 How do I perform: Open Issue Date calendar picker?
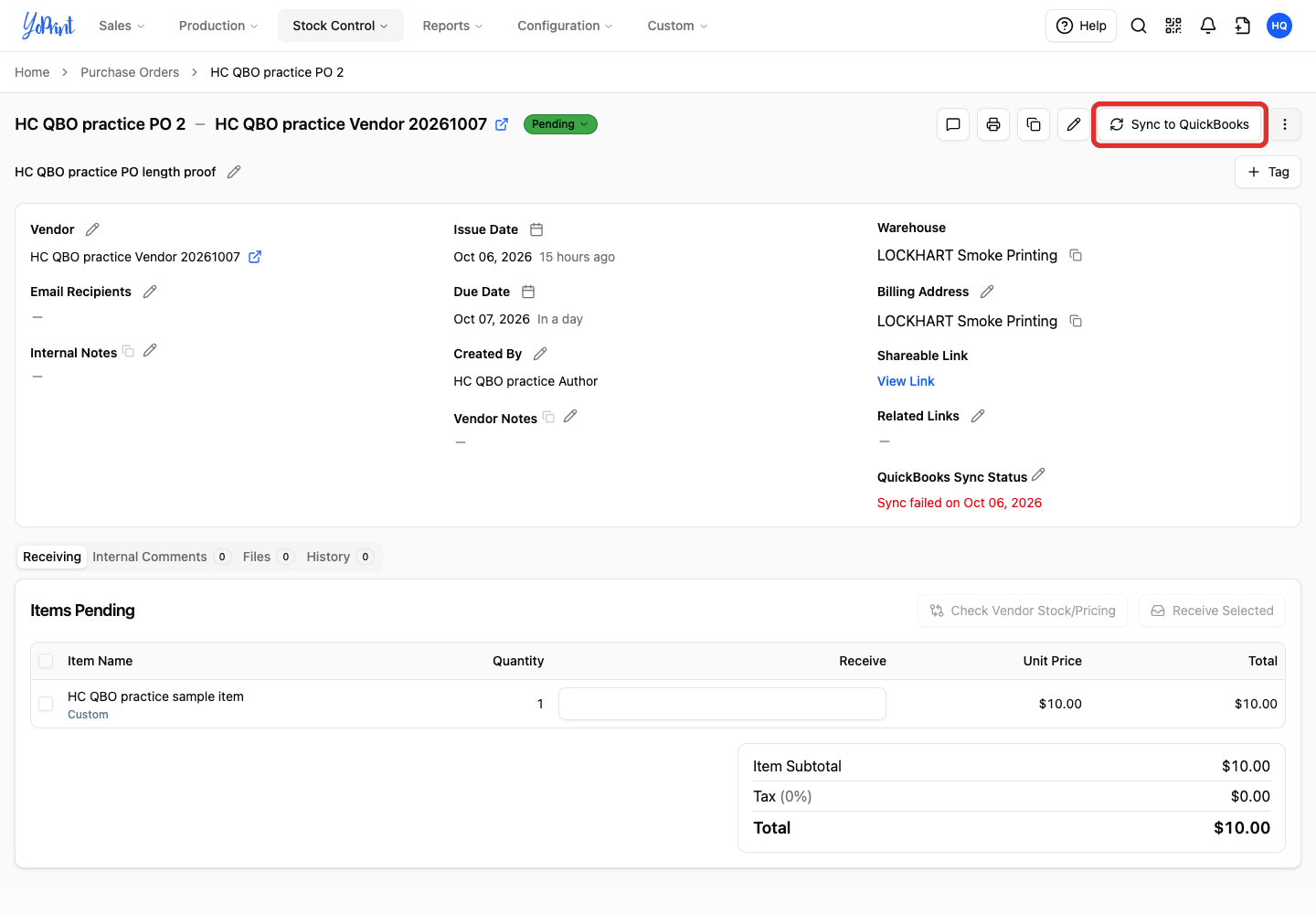click(x=536, y=229)
